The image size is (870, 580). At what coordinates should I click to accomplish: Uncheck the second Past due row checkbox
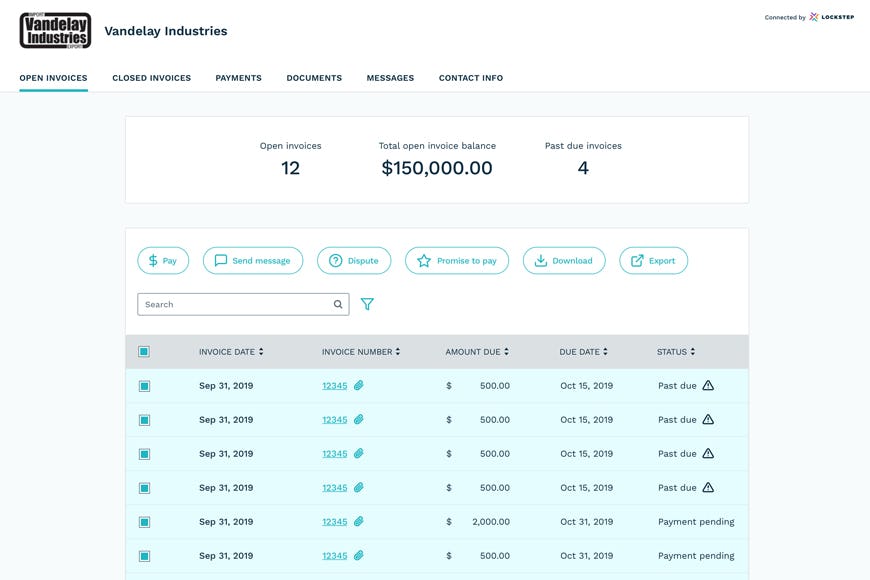(144, 420)
